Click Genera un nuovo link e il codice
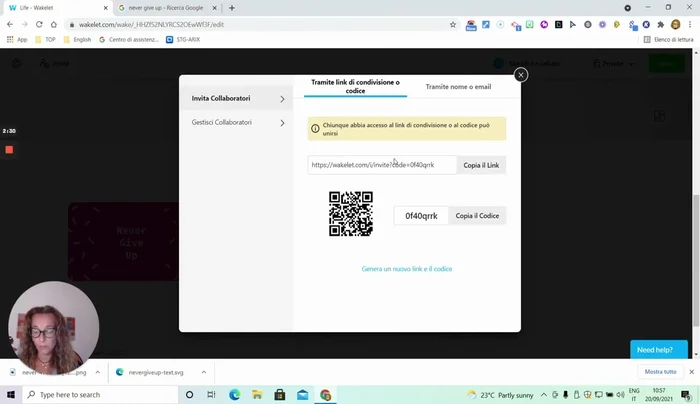This screenshot has width=700, height=404. click(x=407, y=269)
